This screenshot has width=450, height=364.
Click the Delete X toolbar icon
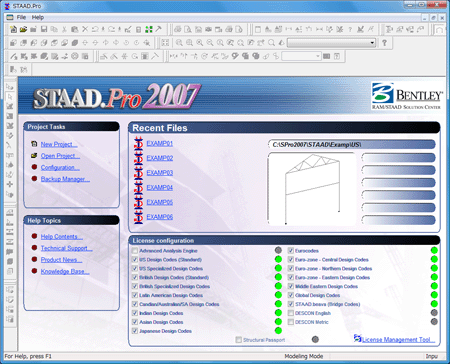pos(85,29)
